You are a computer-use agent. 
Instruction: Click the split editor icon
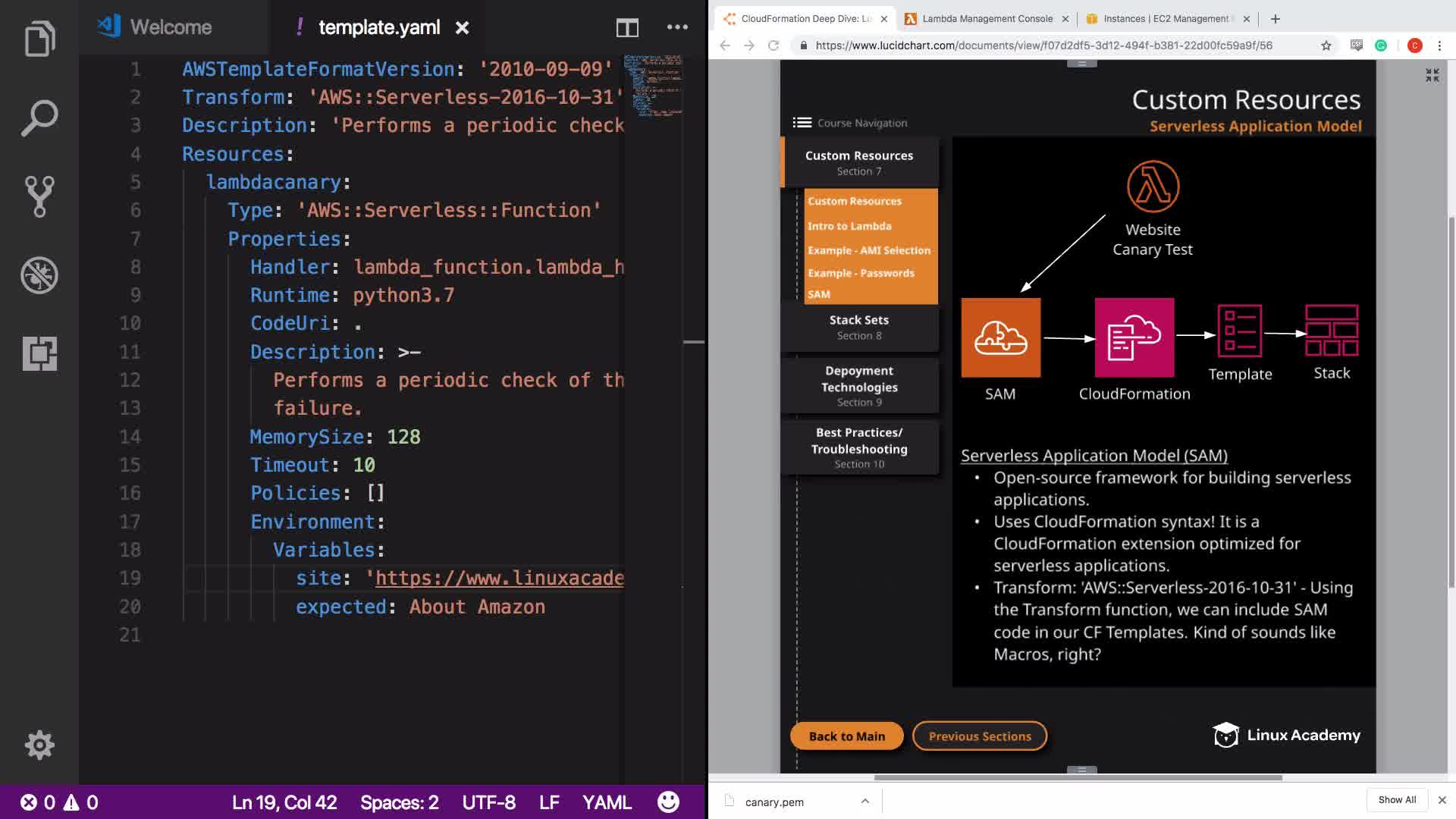pyautogui.click(x=627, y=28)
